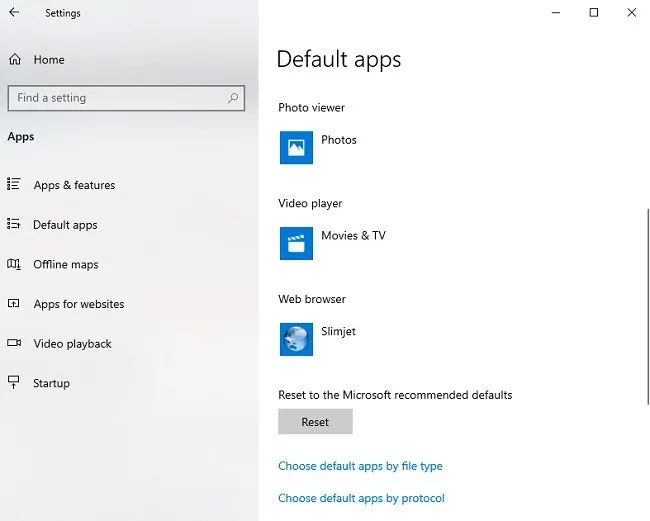Screen dimensions: 650x521
Task: Open Choose default apps by protocol
Action: pyautogui.click(x=361, y=498)
